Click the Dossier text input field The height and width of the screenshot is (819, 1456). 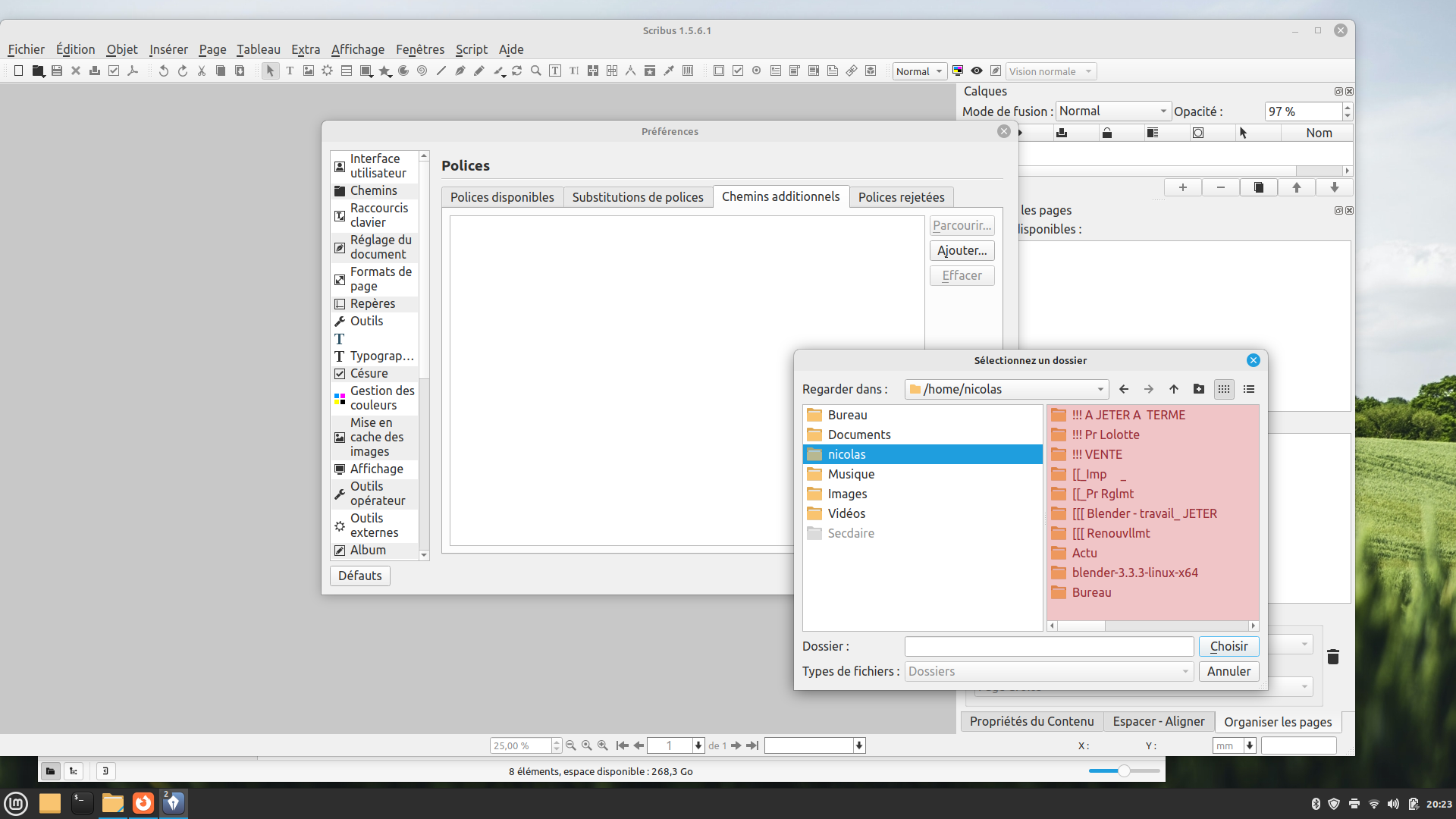pos(1050,647)
